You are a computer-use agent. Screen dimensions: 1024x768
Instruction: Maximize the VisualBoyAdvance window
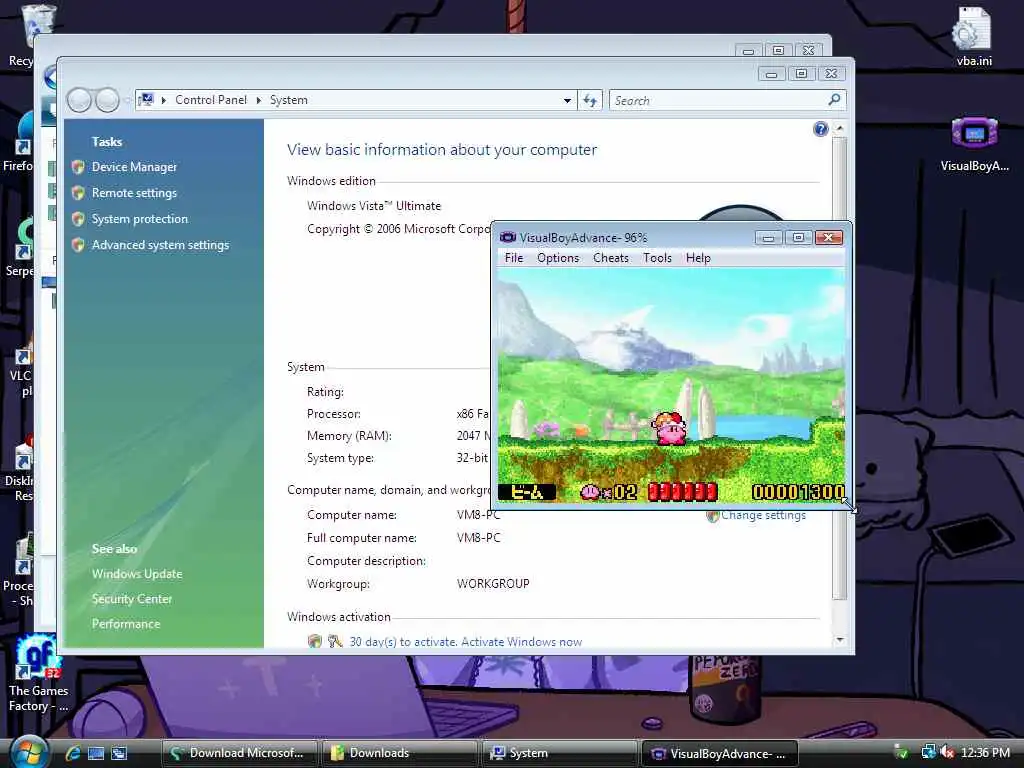pyautogui.click(x=798, y=238)
